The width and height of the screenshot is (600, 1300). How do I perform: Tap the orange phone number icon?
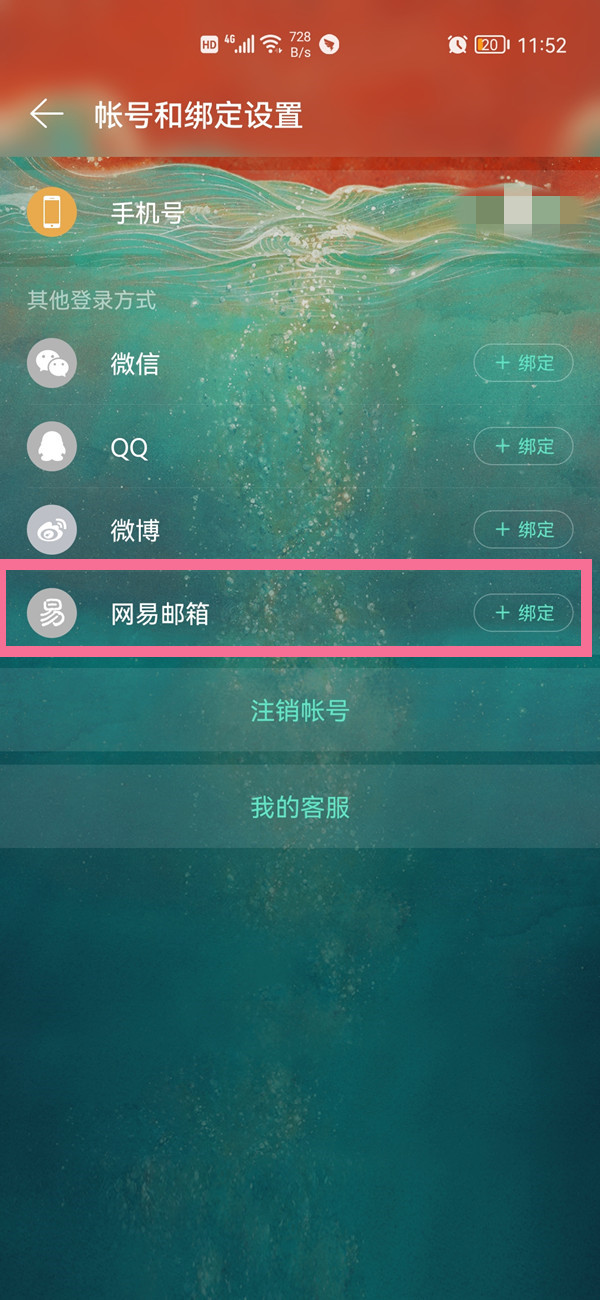point(52,212)
